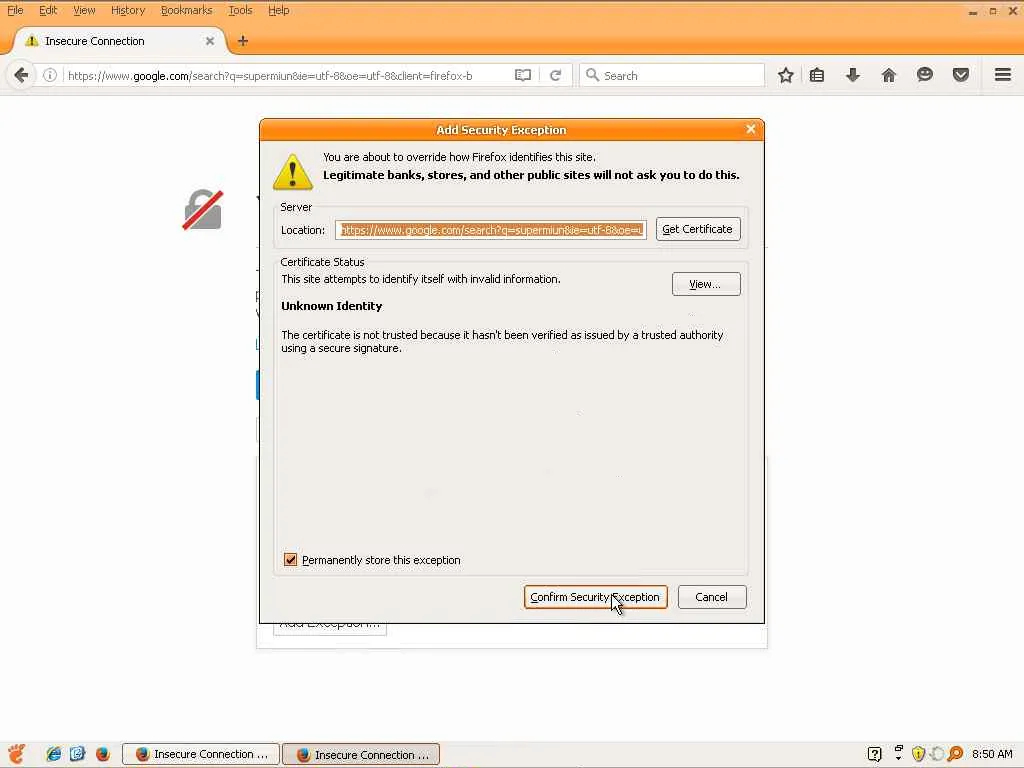1024x768 pixels.
Task: Open the Downloads arrow icon
Action: tap(852, 75)
